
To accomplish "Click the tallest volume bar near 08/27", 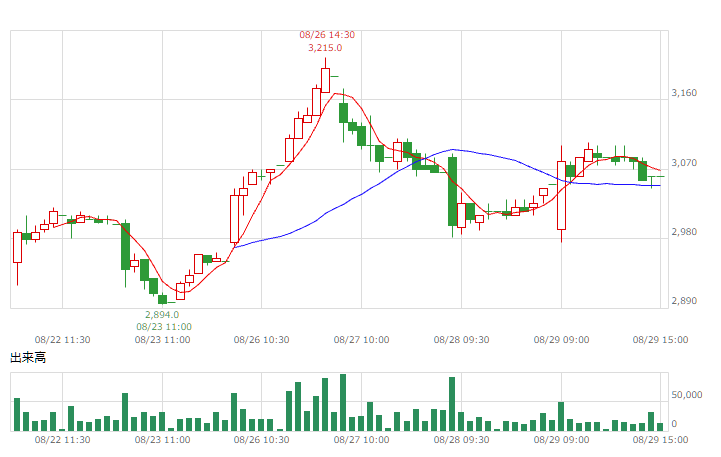I will click(343, 402).
